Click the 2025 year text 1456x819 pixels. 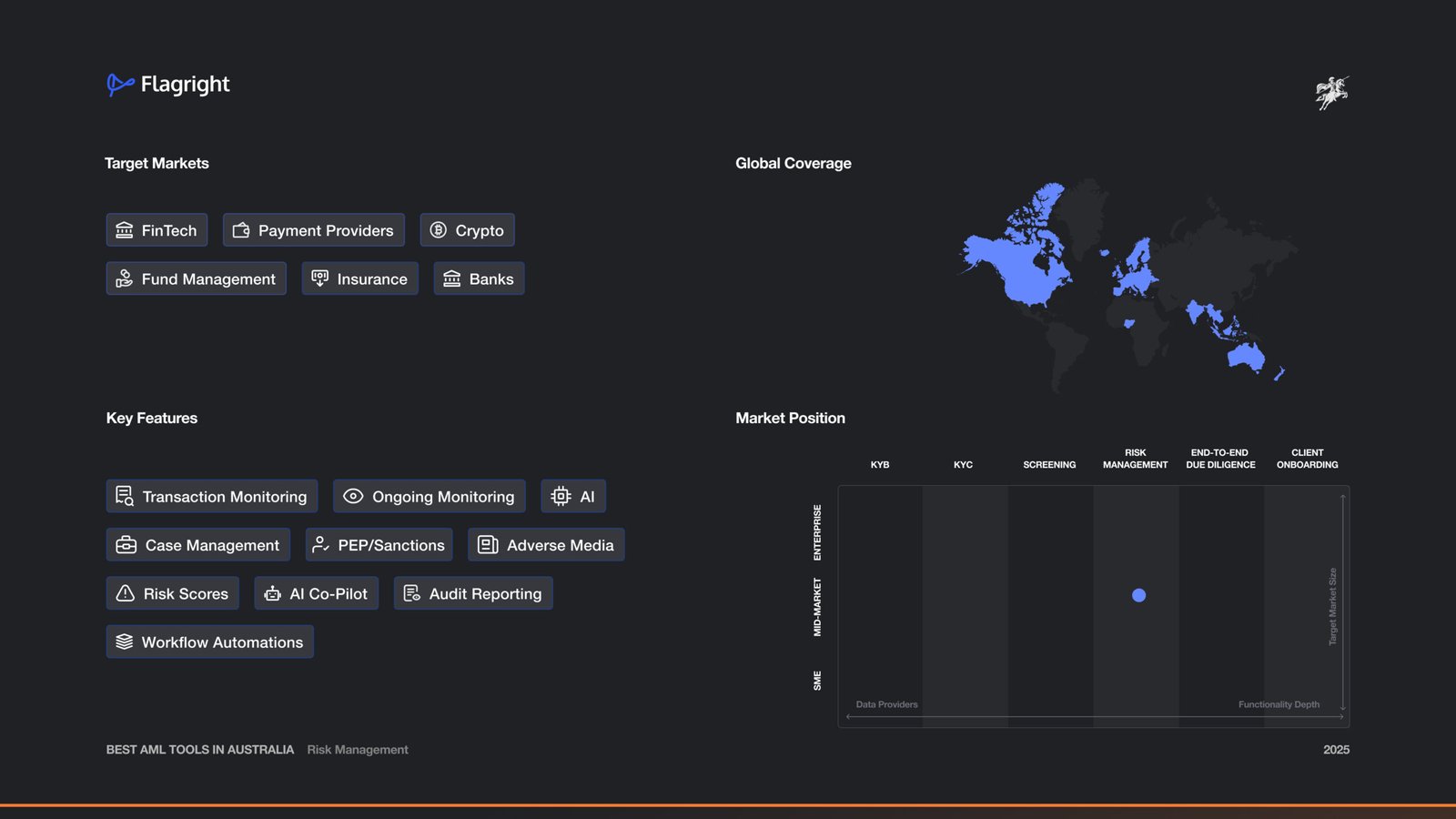1336,750
